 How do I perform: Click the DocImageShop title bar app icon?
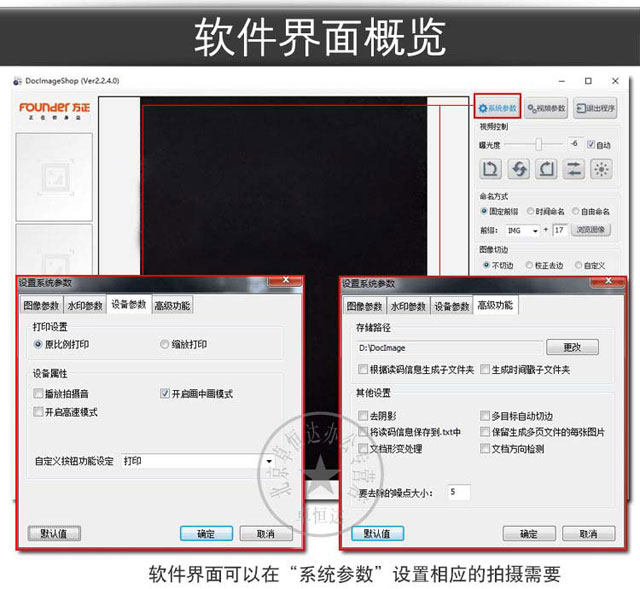click(x=17, y=81)
